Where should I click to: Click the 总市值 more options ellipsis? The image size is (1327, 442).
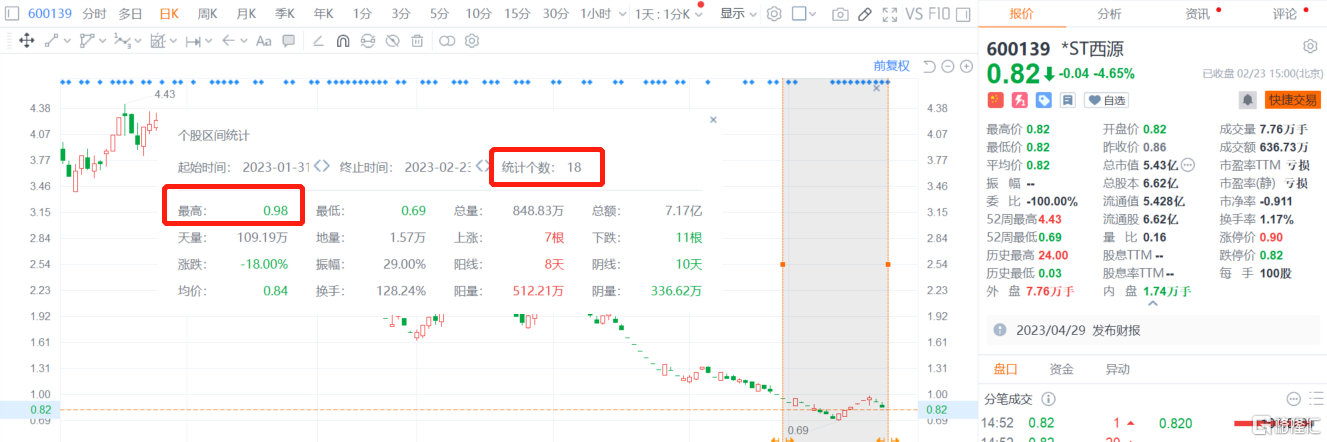(1188, 165)
